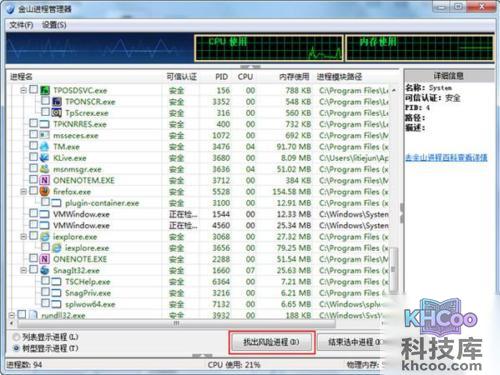Open the Kingsoft process encyclopedia link
The image size is (500, 375).
(x=446, y=157)
